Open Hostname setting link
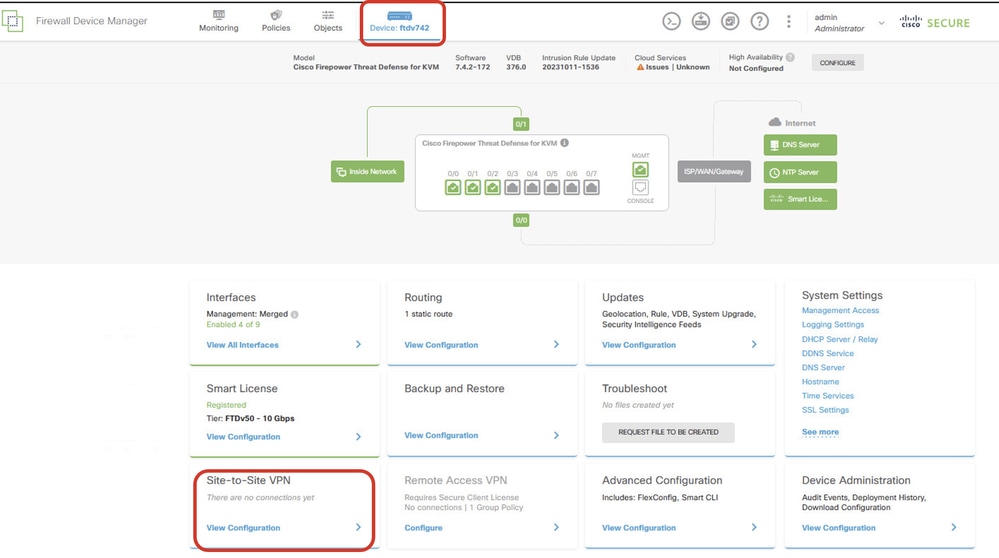The width and height of the screenshot is (999, 558). (x=820, y=382)
